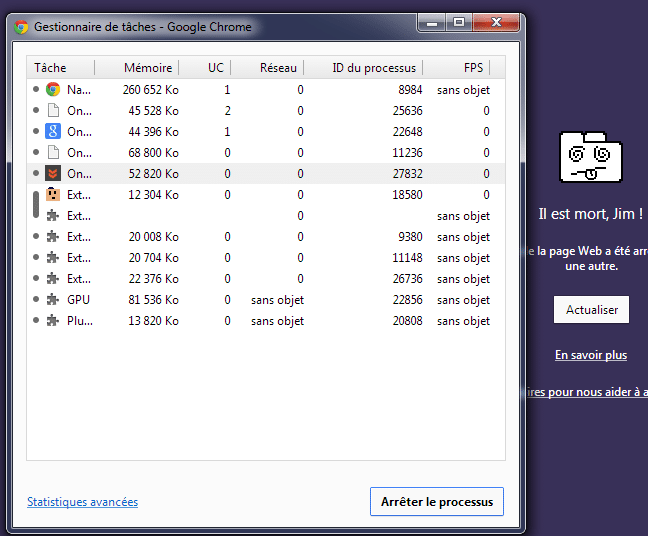Click memory value 44 396 Ko
Viewport: 648px width, 536px height.
coord(153,132)
